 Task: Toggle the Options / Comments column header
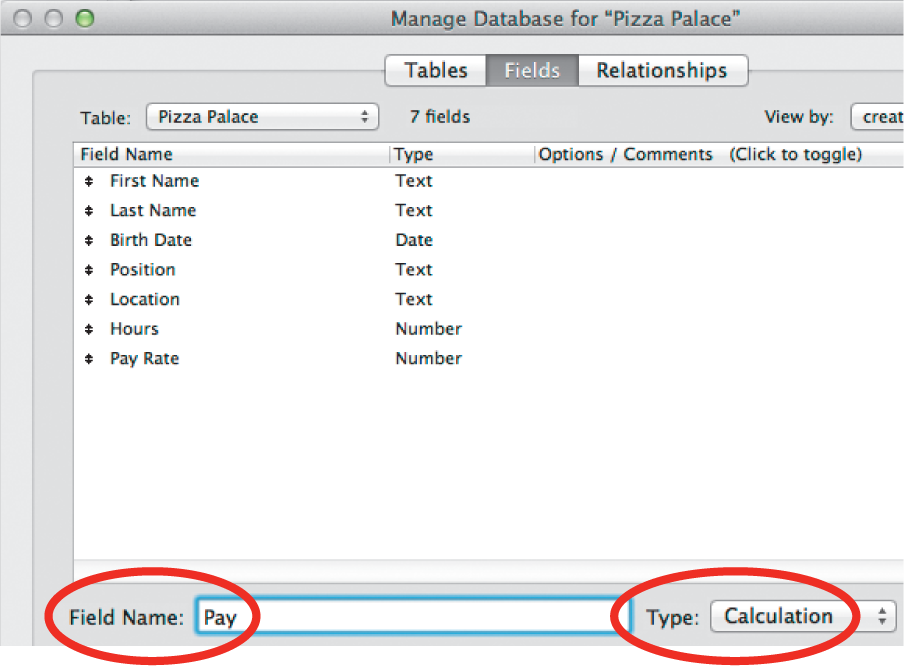719,155
